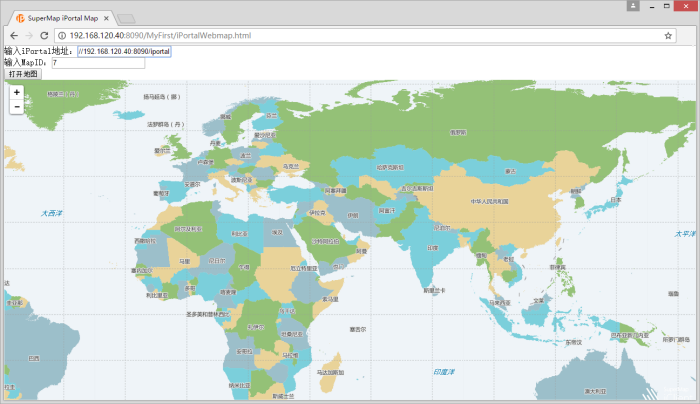Select the SuperMap iPortal Map tab

pyautogui.click(x=60, y=18)
